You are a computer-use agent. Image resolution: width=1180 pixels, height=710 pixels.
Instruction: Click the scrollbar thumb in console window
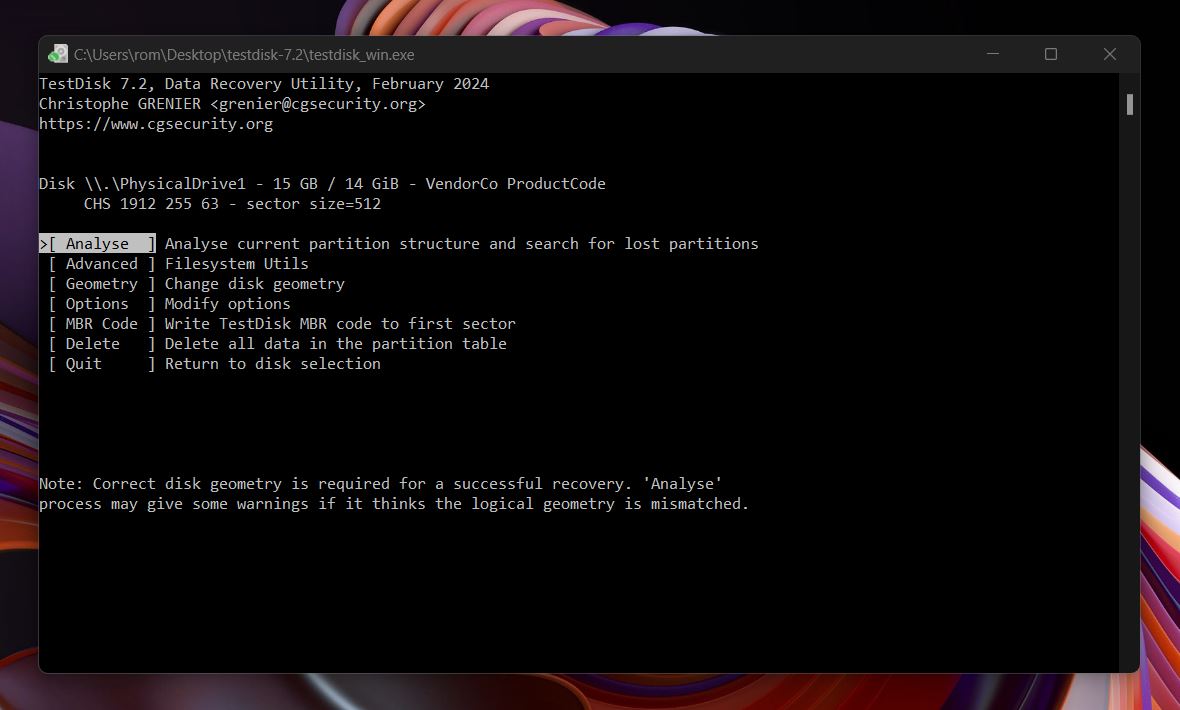point(1130,104)
